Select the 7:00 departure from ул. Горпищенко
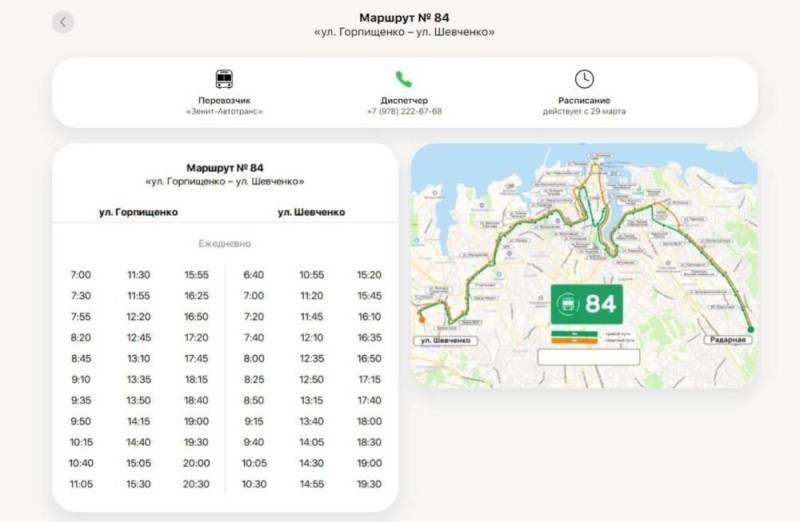Image resolution: width=800 pixels, height=522 pixels. pos(81,275)
